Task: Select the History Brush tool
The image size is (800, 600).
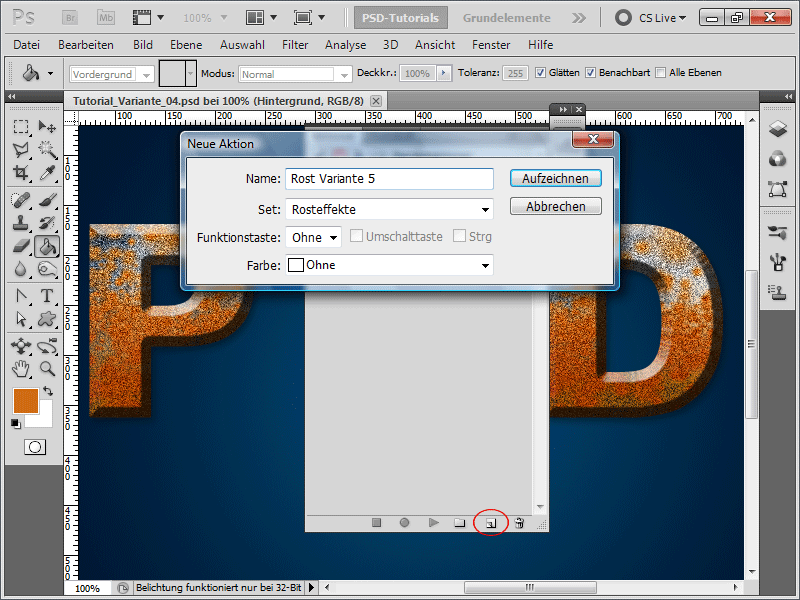Action: pos(47,223)
